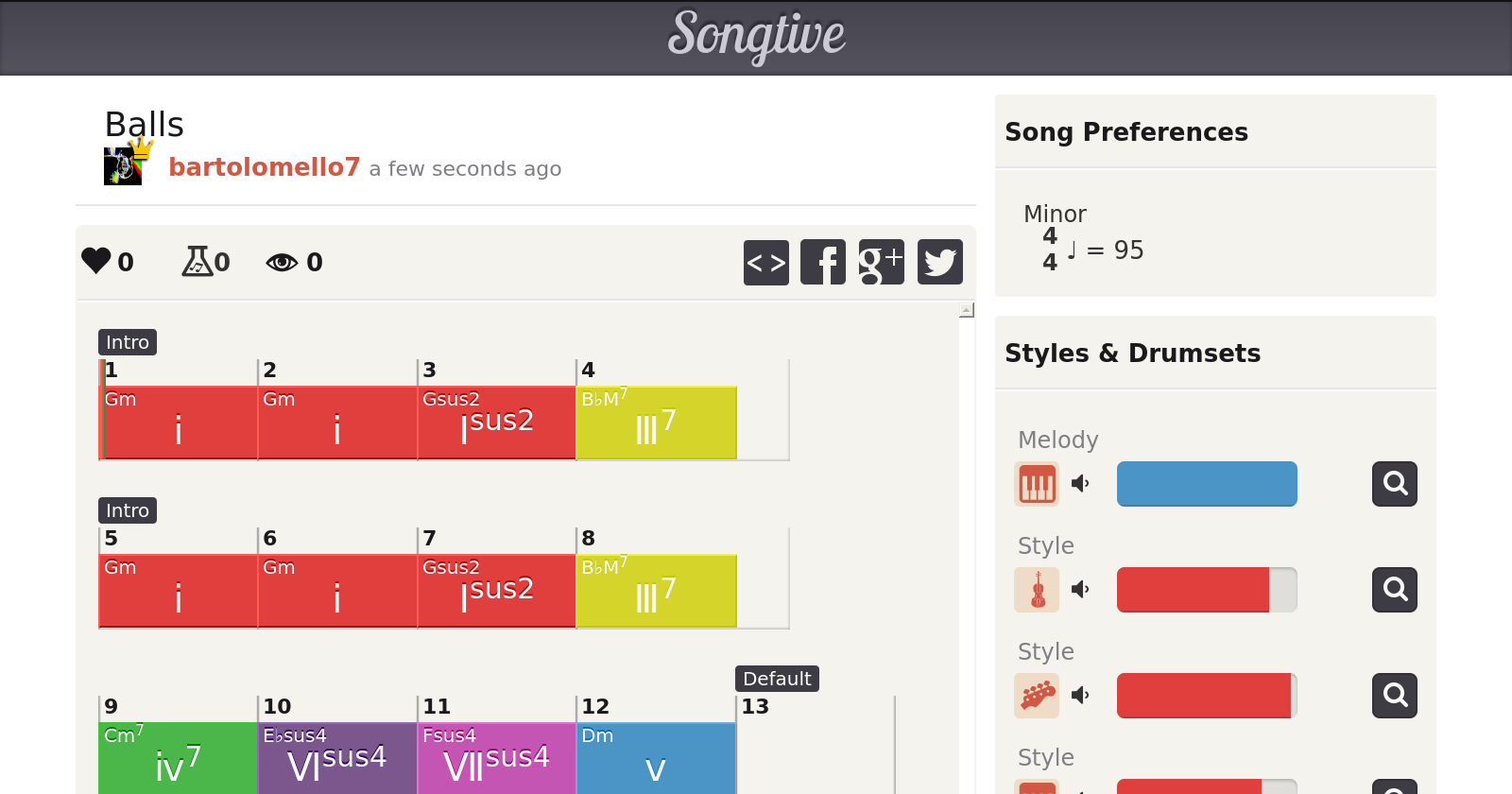This screenshot has width=1512, height=794.
Task: Adjust the Melody blue volume slider
Action: click(1207, 484)
